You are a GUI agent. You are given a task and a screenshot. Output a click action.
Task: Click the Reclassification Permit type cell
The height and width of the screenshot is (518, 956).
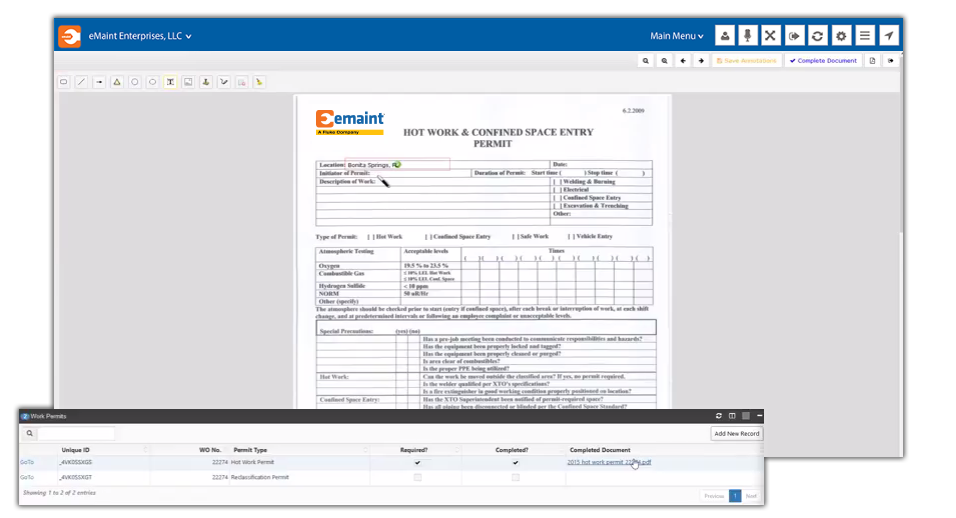click(x=260, y=477)
